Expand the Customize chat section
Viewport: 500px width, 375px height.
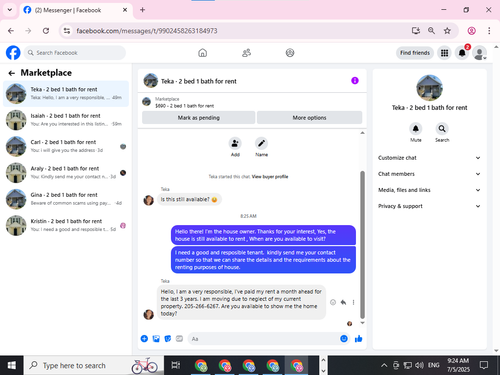[429, 158]
